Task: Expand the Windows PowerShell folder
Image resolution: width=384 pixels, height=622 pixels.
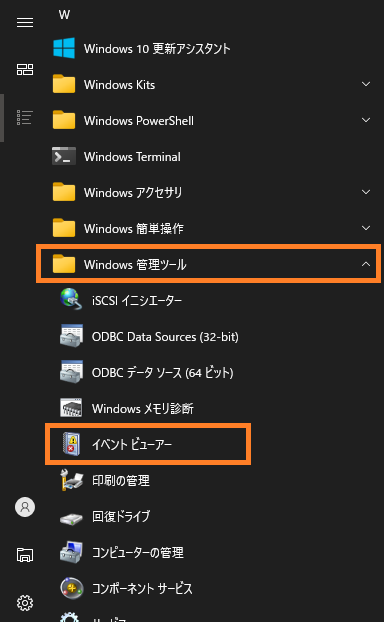Action: pyautogui.click(x=209, y=121)
